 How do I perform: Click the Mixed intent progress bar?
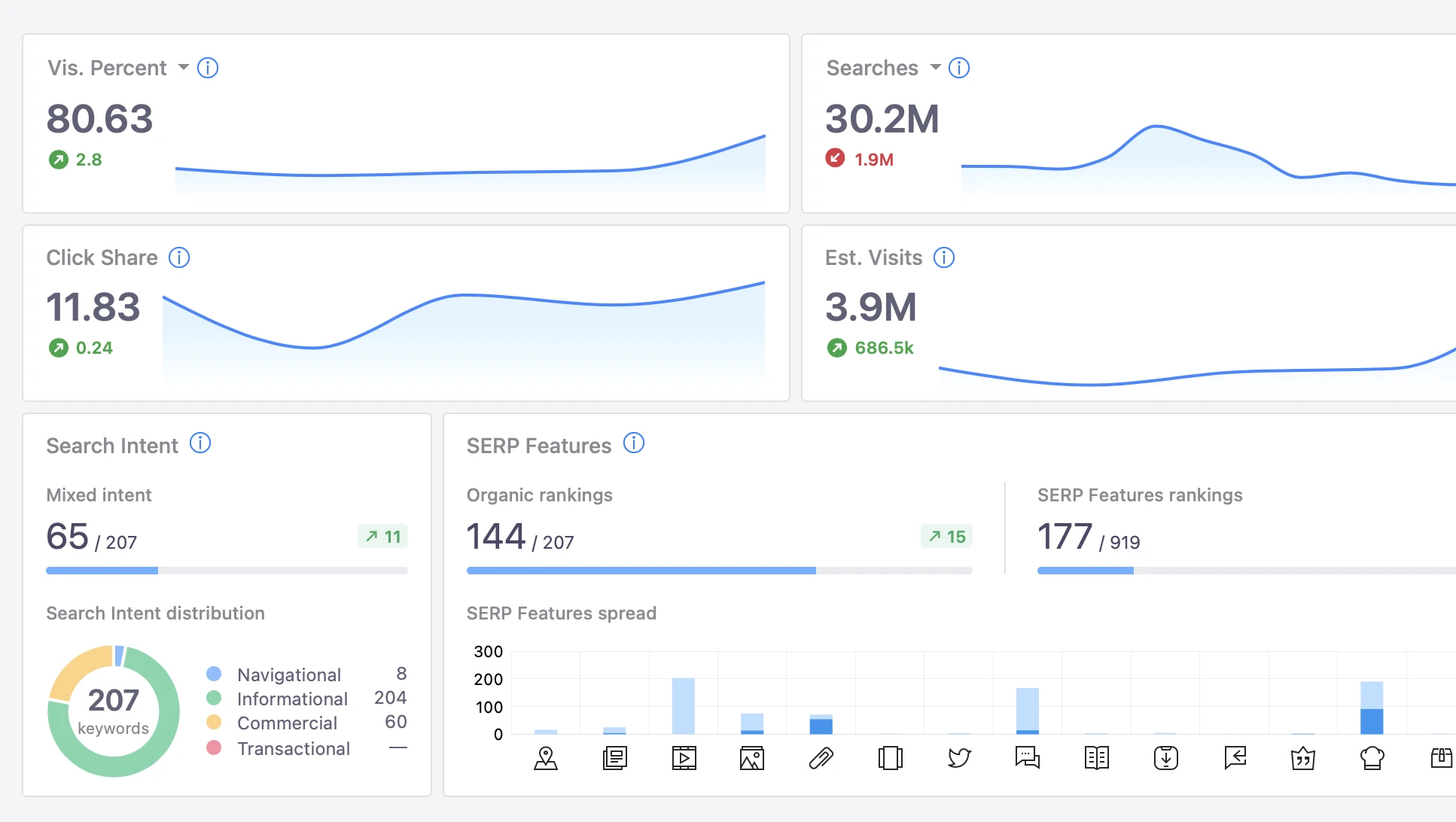[x=226, y=571]
